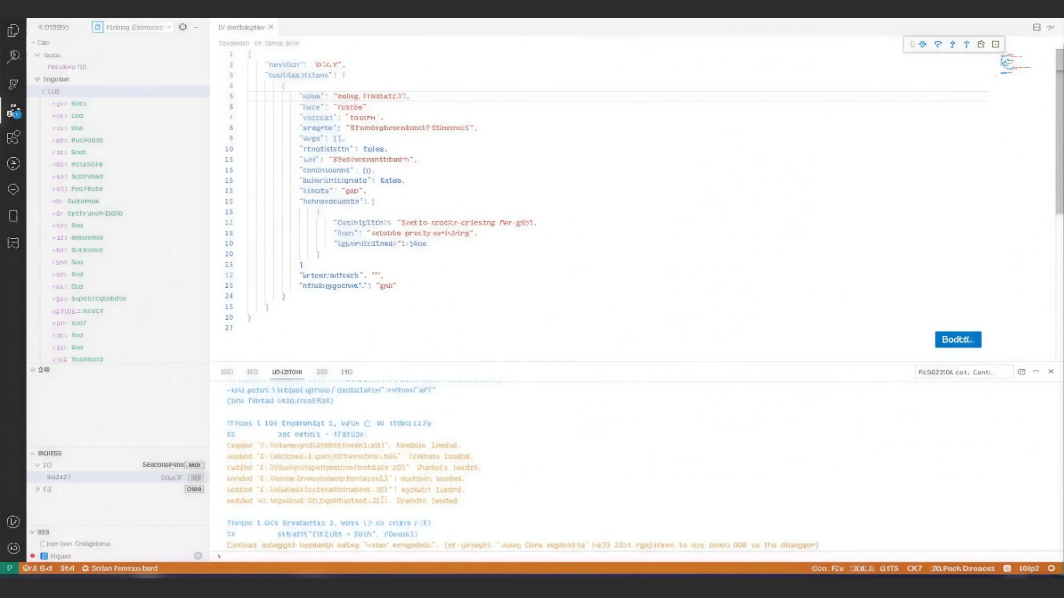Click the notification bell in status bar
The height and width of the screenshot is (598, 1064).
(x=1051, y=568)
